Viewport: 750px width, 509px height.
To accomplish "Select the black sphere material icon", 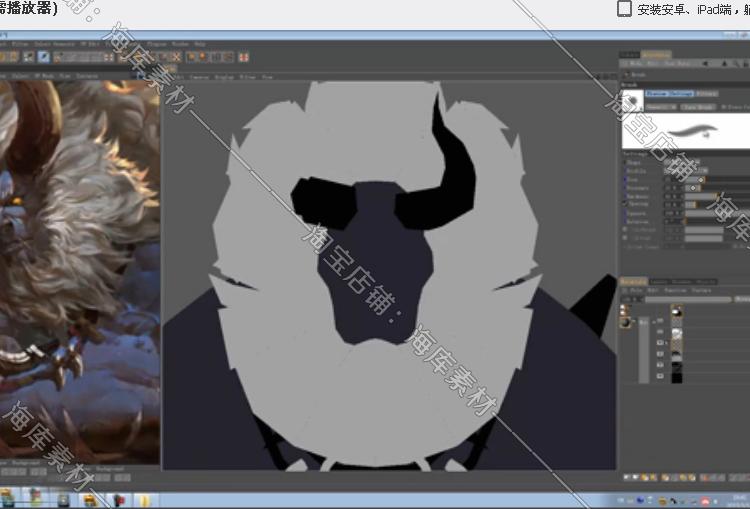I will [x=625, y=322].
